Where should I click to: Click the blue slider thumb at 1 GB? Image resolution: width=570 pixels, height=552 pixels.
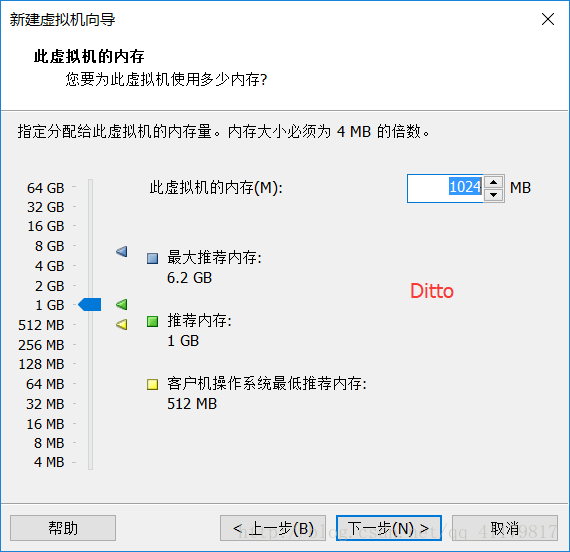[x=90, y=304]
